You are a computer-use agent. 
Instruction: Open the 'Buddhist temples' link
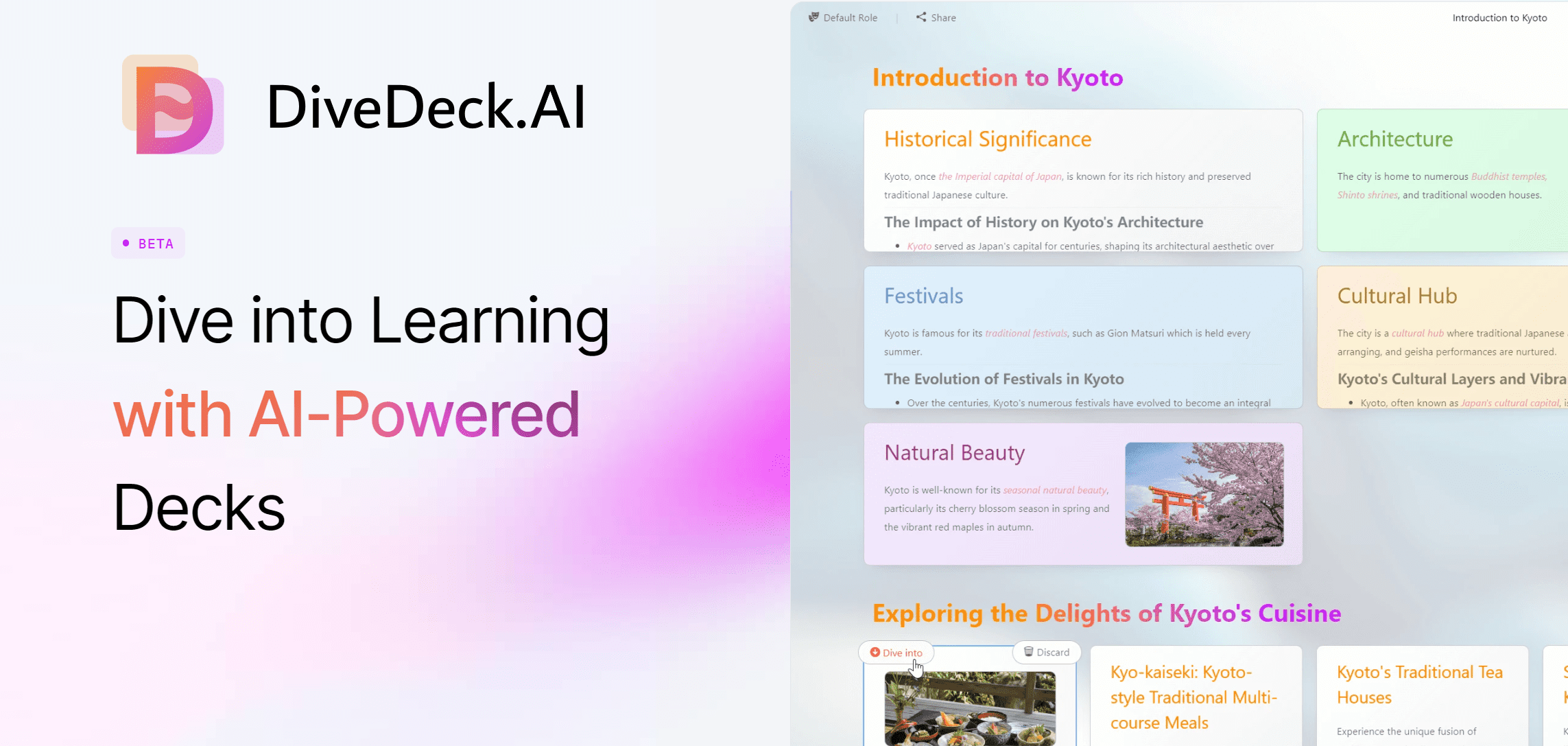click(x=1508, y=176)
